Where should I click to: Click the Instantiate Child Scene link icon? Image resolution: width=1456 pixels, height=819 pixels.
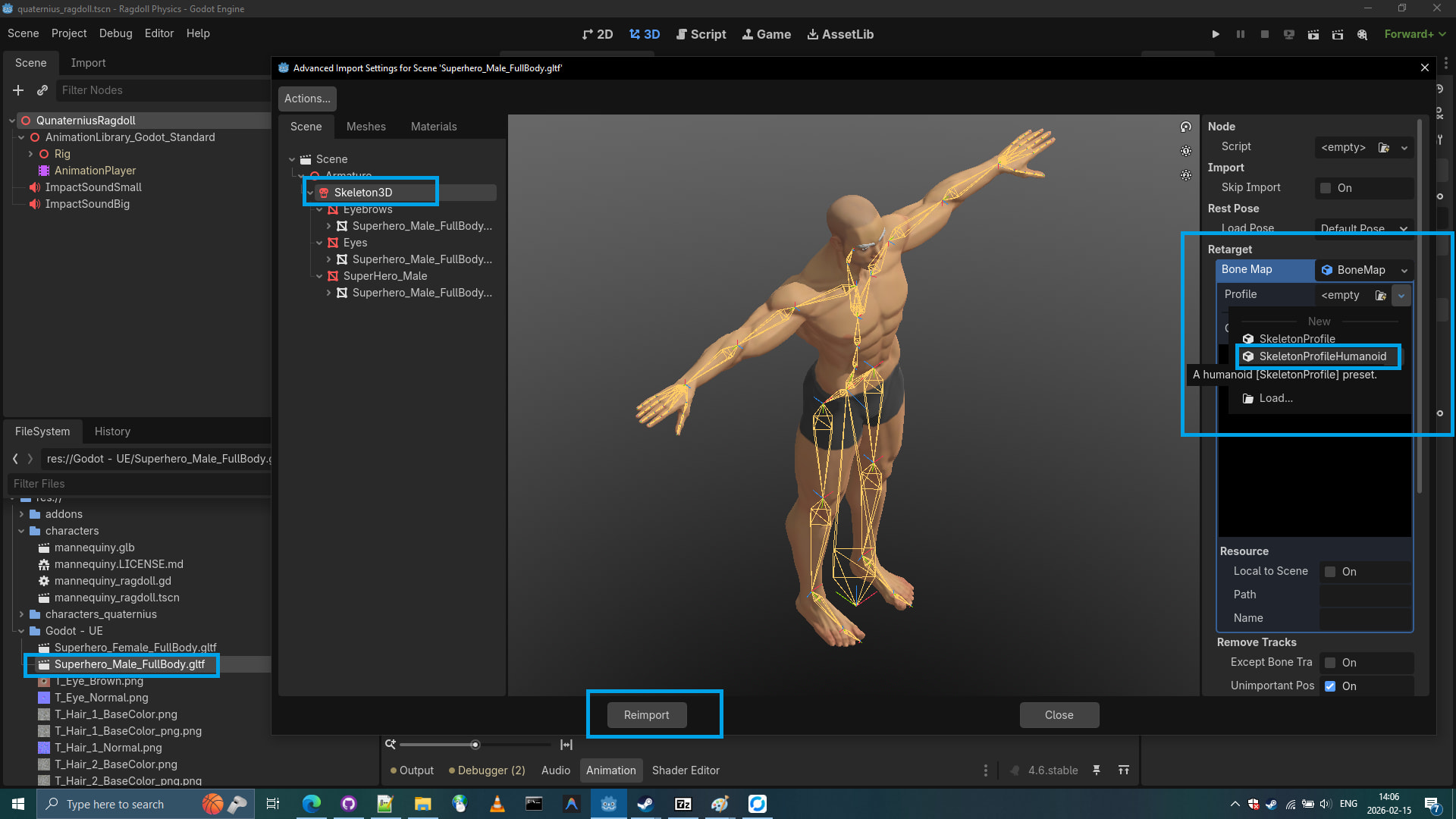point(42,90)
